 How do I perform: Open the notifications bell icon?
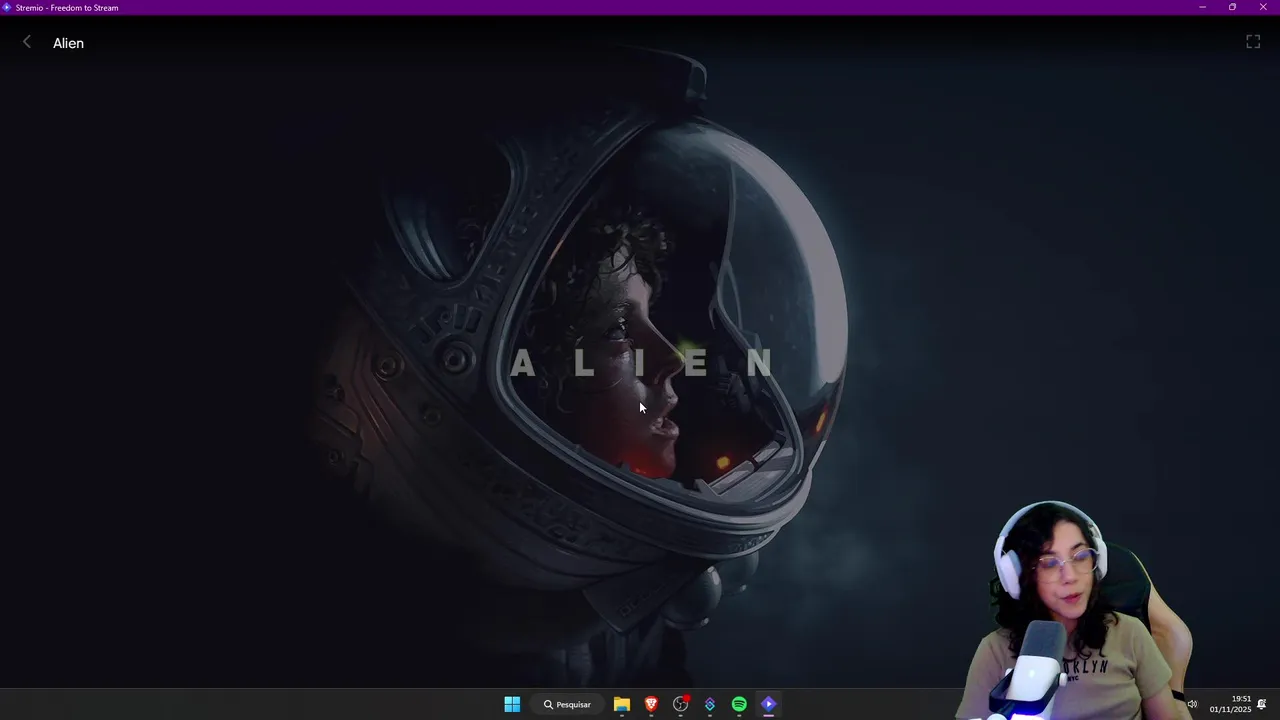pos(1262,704)
